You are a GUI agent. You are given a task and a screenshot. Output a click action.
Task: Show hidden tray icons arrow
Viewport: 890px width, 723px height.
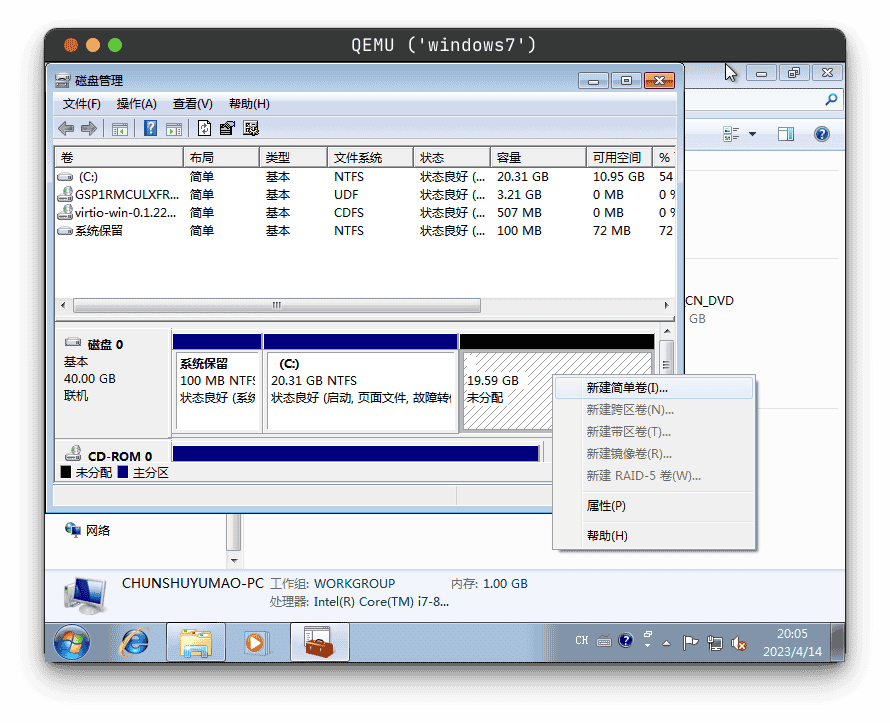coord(666,643)
